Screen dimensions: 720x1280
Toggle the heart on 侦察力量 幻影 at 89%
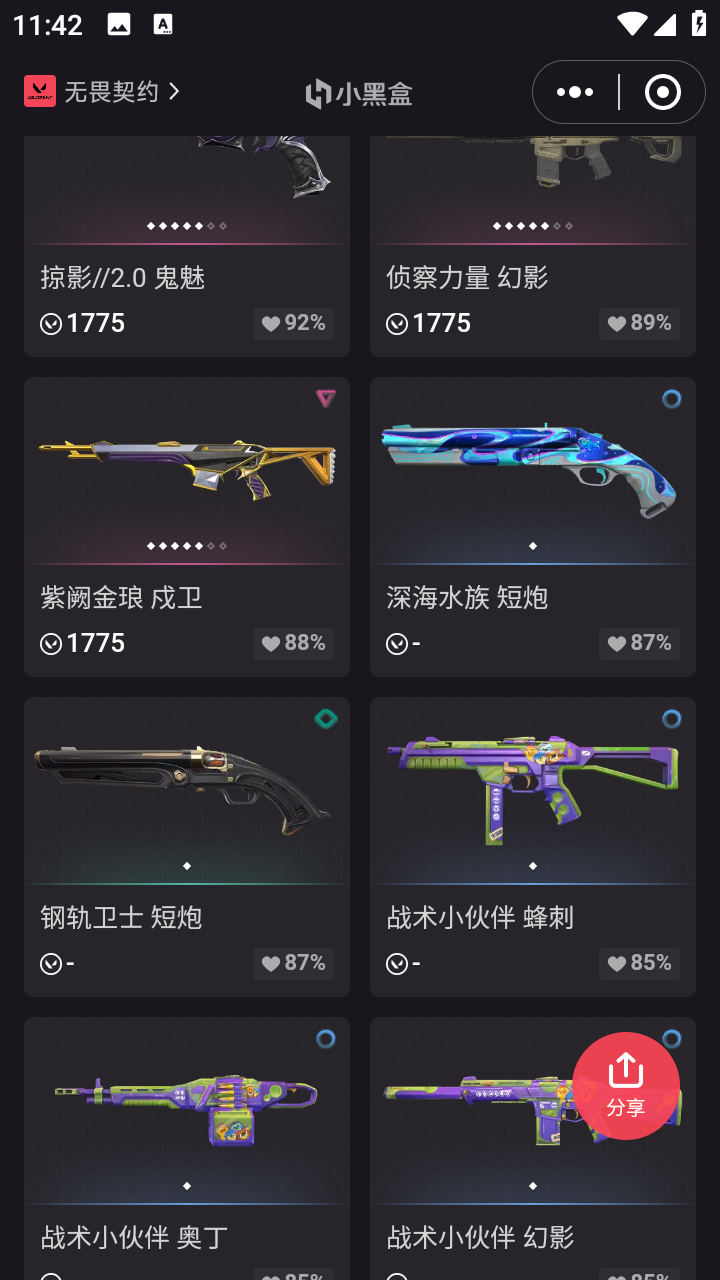pyautogui.click(x=639, y=323)
